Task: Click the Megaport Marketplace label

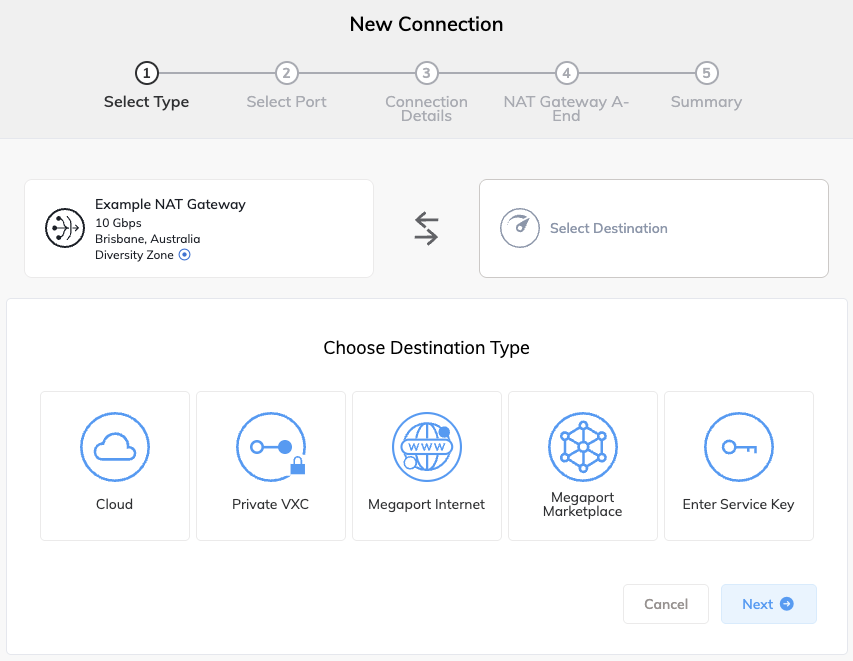Action: [582, 504]
